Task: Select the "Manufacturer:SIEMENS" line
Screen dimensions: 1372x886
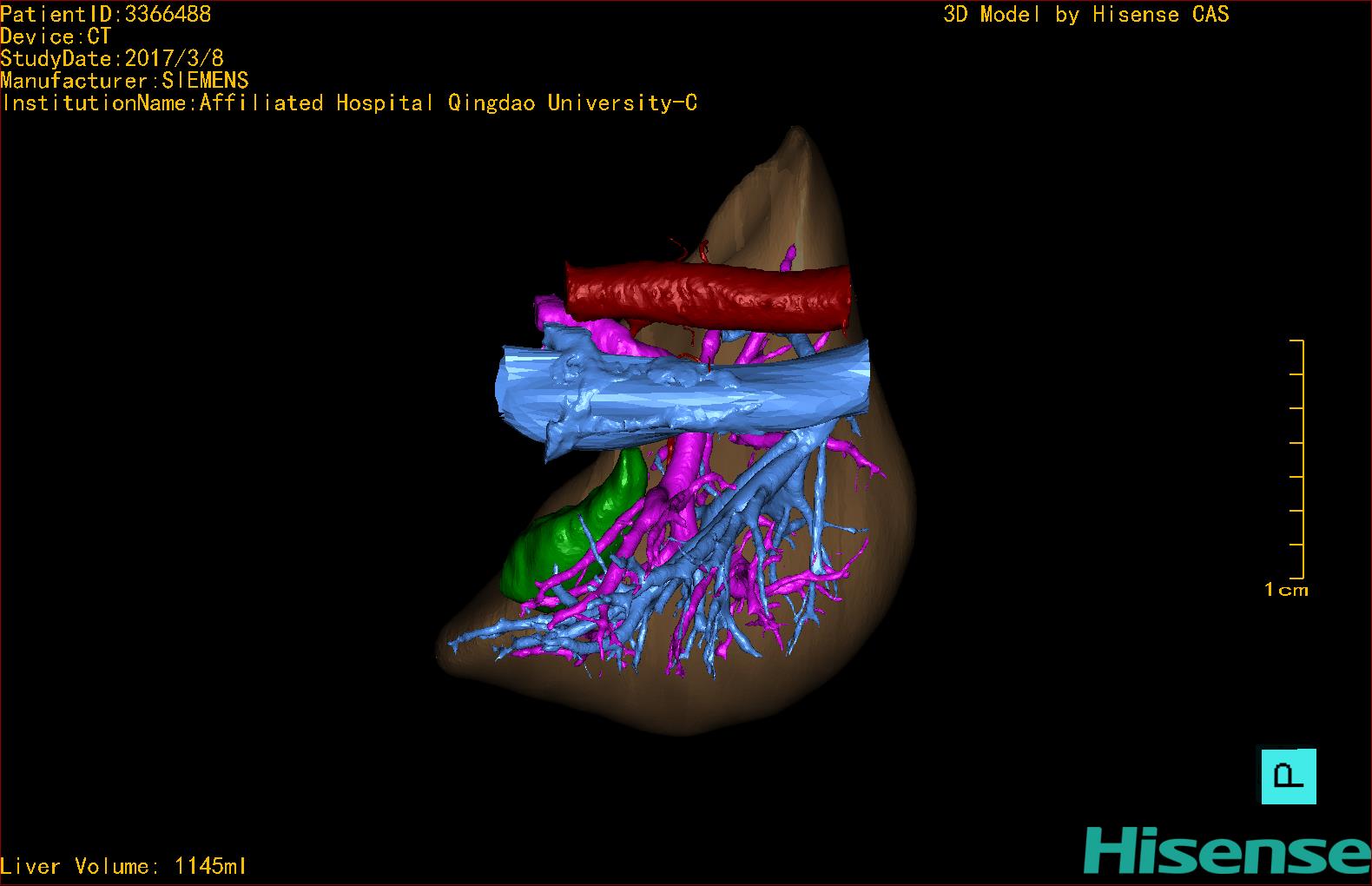Action: click(125, 81)
